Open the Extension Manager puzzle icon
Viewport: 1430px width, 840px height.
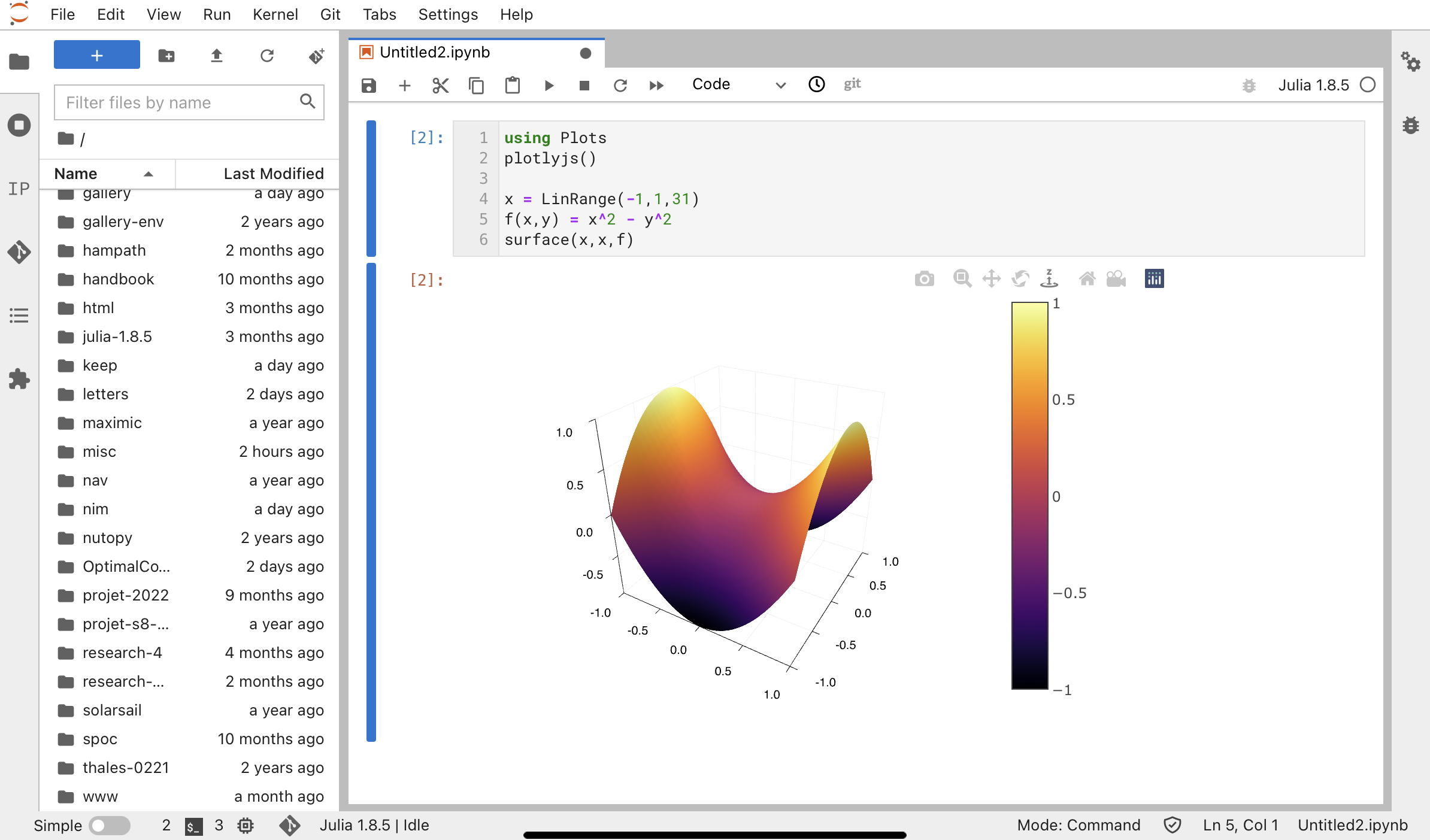(x=19, y=379)
